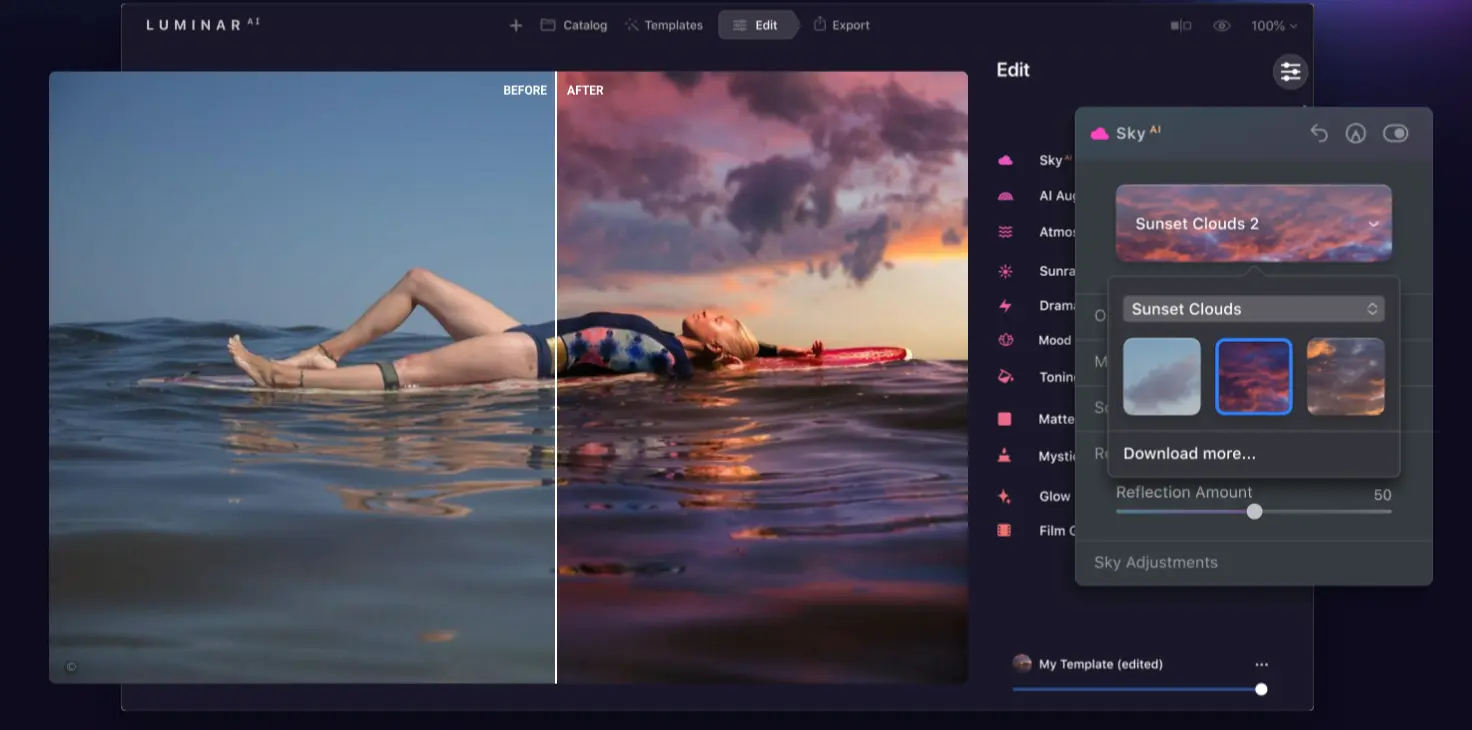Click the Film Grain filmstrip icon
1472x730 pixels.
click(x=1004, y=530)
